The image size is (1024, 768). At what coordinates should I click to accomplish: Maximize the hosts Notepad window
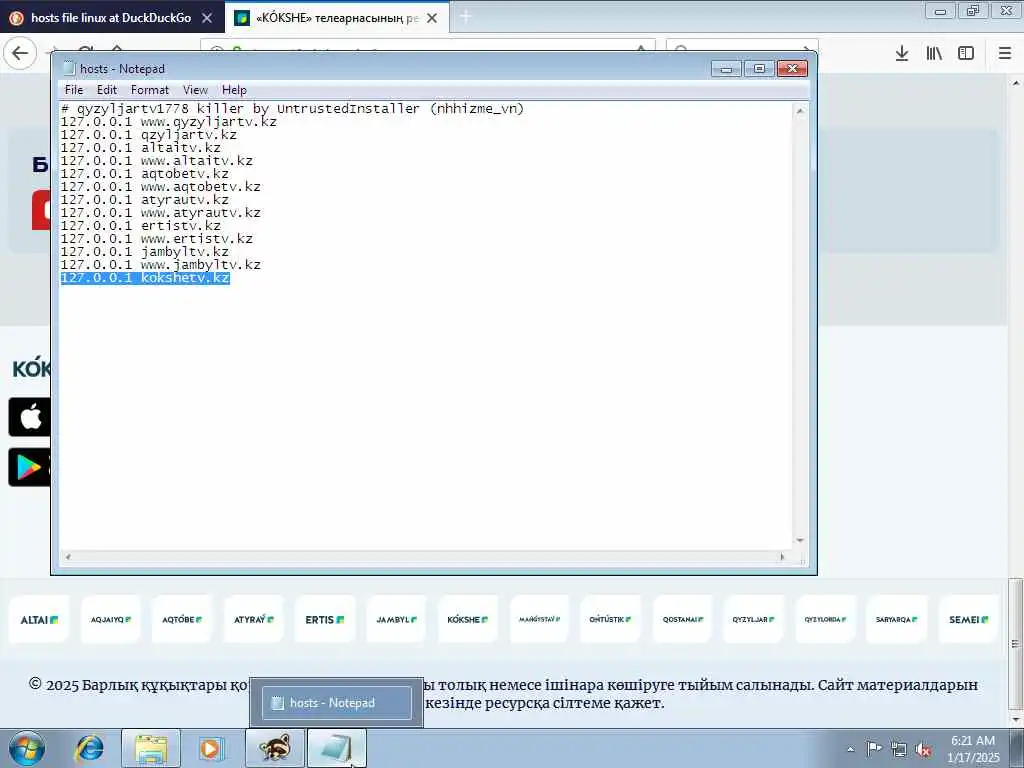(759, 69)
